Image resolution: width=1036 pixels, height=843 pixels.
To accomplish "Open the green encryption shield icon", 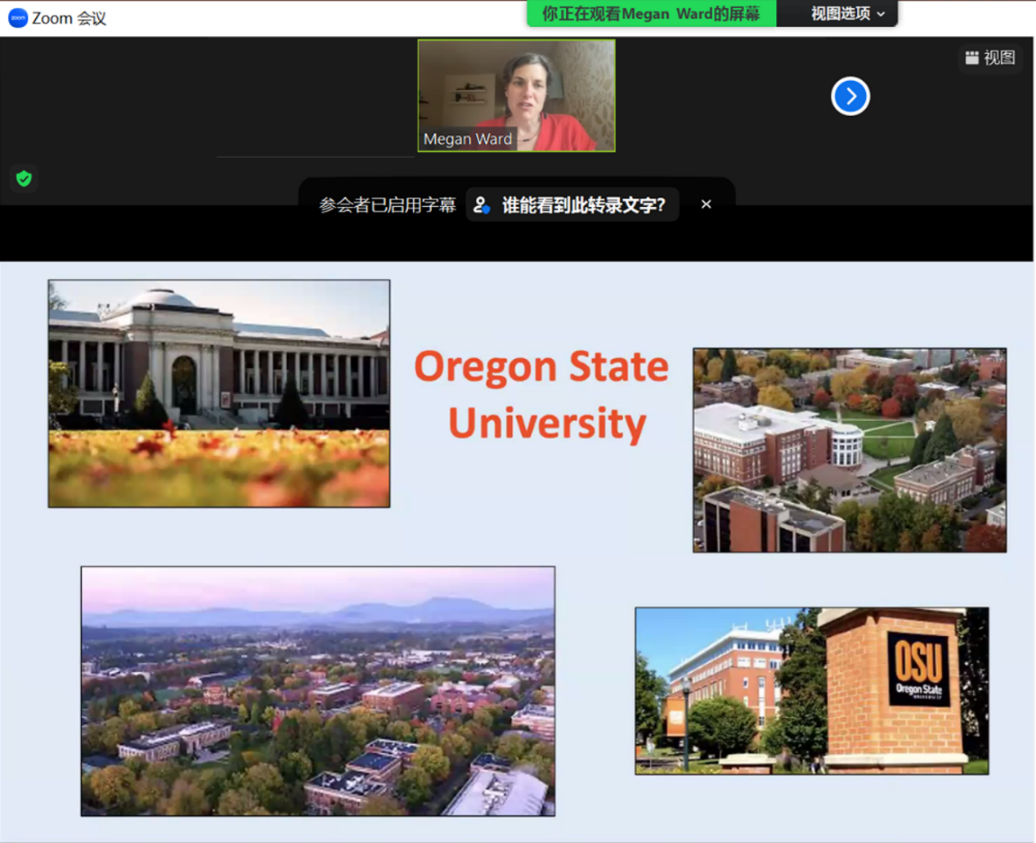I will tap(24, 179).
